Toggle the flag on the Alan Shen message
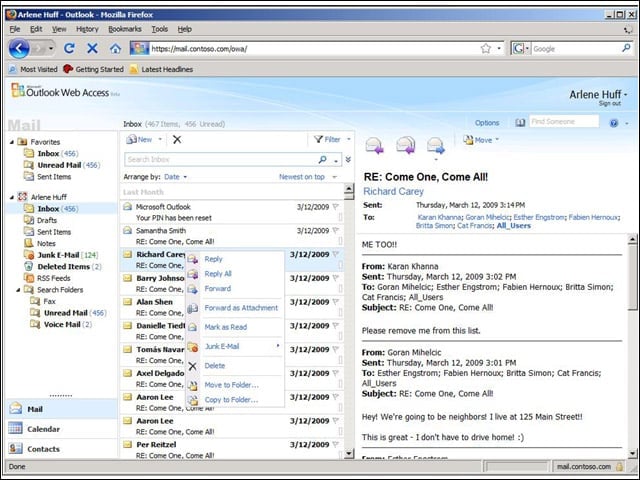Viewport: 640px width, 480px height. point(336,302)
